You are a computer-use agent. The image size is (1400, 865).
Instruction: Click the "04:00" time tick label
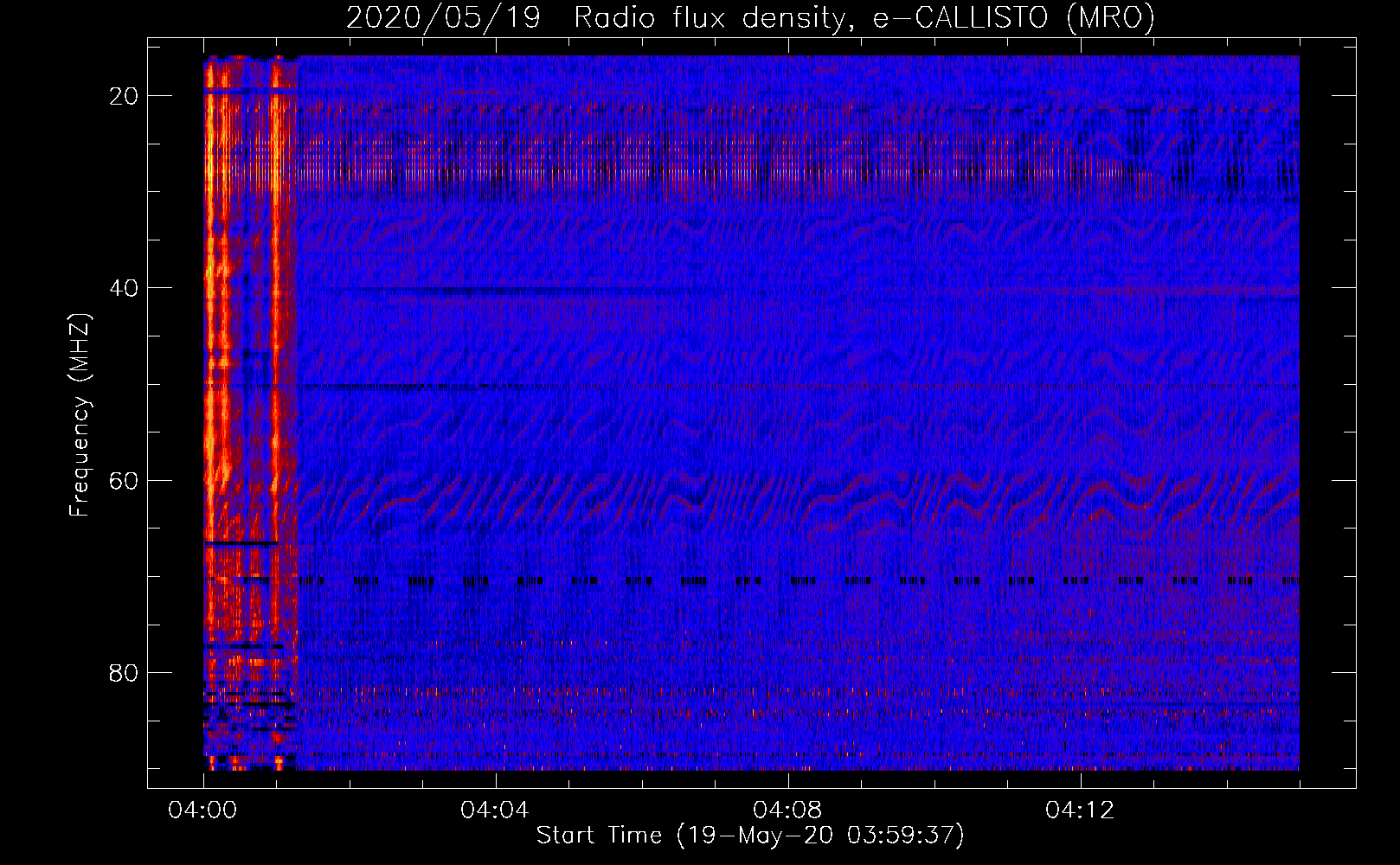click(203, 811)
